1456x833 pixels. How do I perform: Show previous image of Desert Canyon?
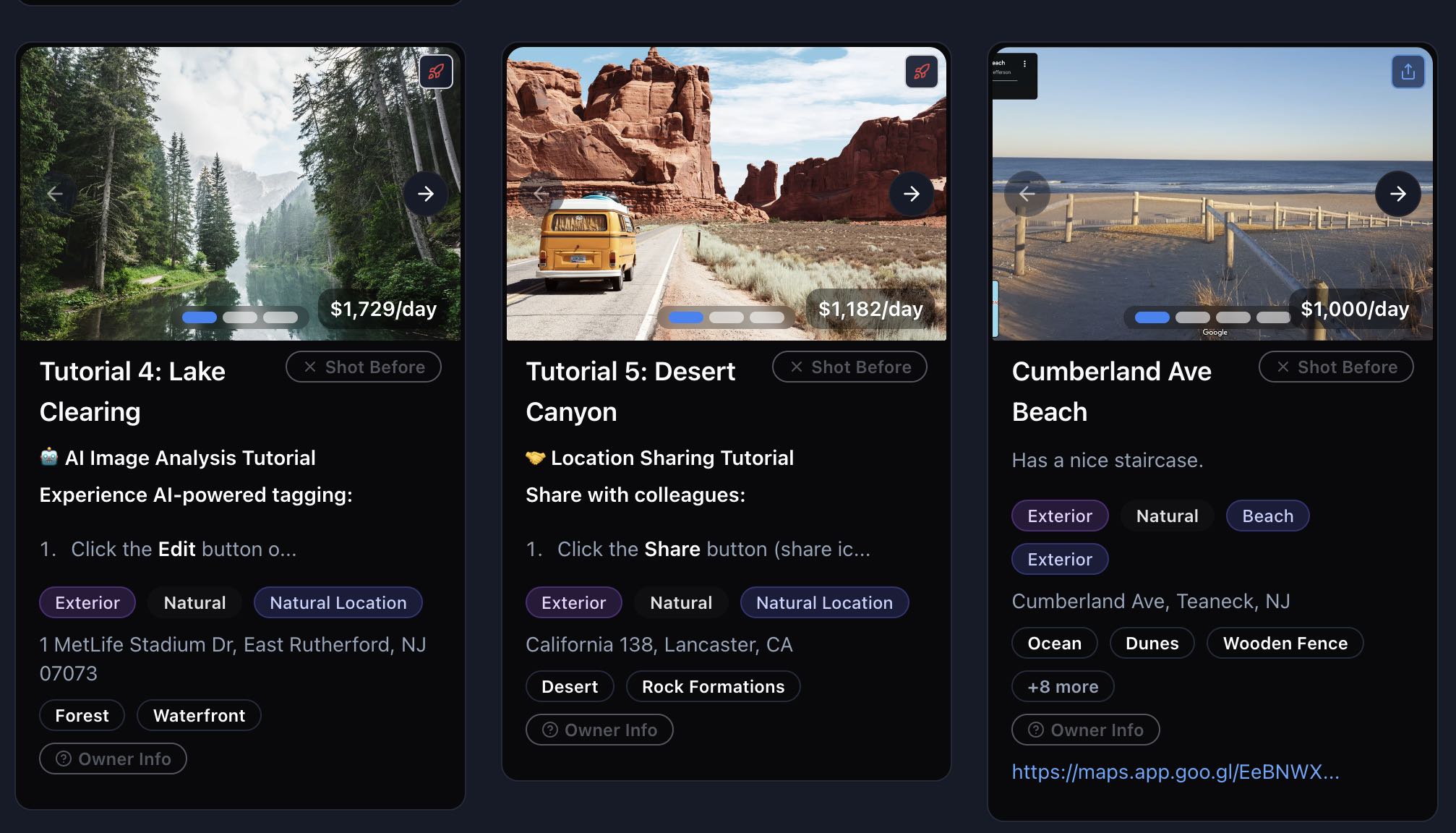[539, 193]
